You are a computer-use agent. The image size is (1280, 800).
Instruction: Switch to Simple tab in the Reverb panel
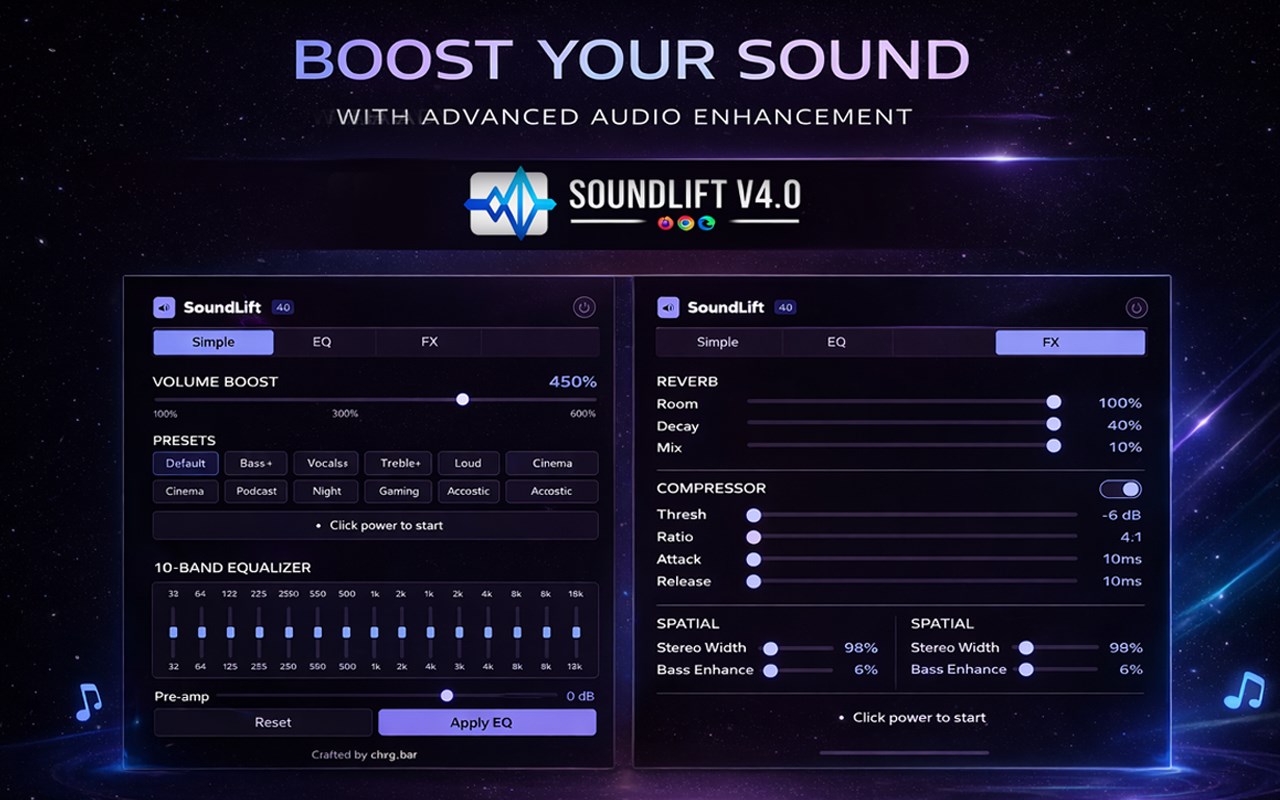[x=718, y=342]
